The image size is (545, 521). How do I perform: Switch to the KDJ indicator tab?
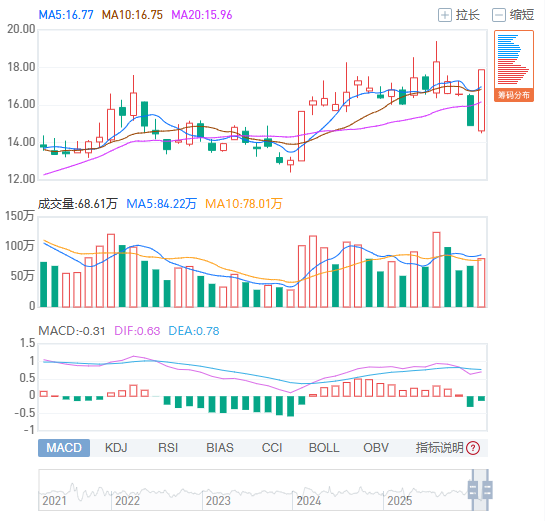click(116, 448)
